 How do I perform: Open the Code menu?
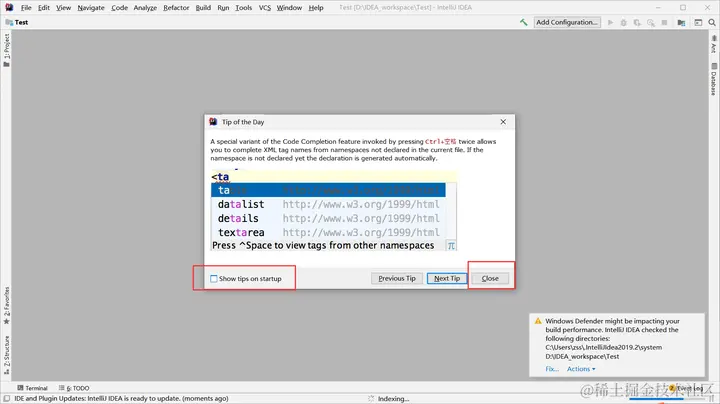[119, 8]
